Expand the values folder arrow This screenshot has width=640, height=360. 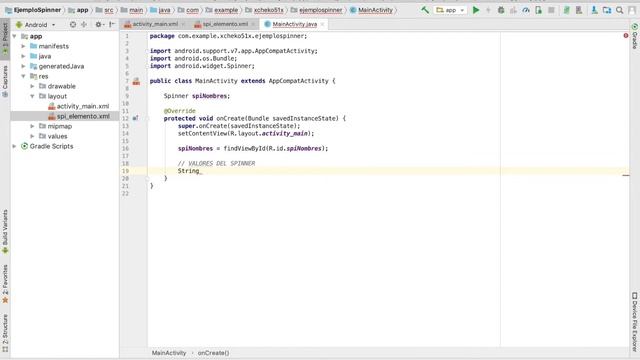tap(33, 136)
